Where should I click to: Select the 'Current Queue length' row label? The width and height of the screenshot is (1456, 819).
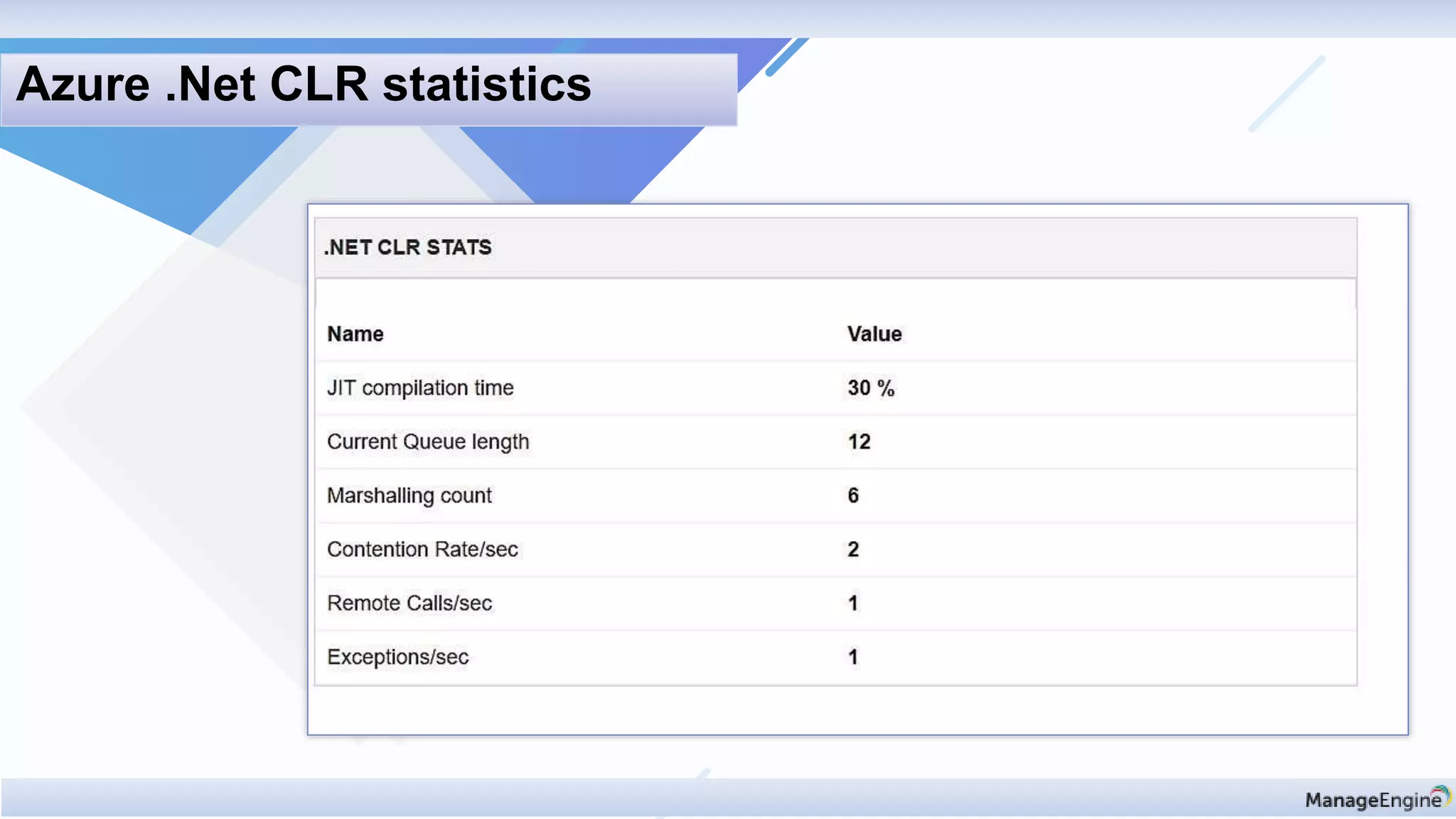click(x=428, y=442)
